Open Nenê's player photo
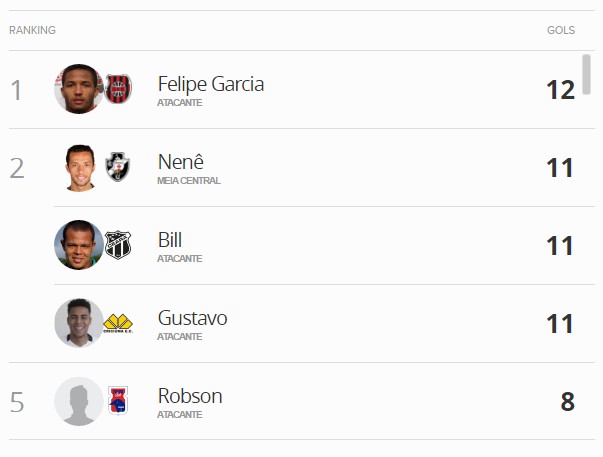 78,167
